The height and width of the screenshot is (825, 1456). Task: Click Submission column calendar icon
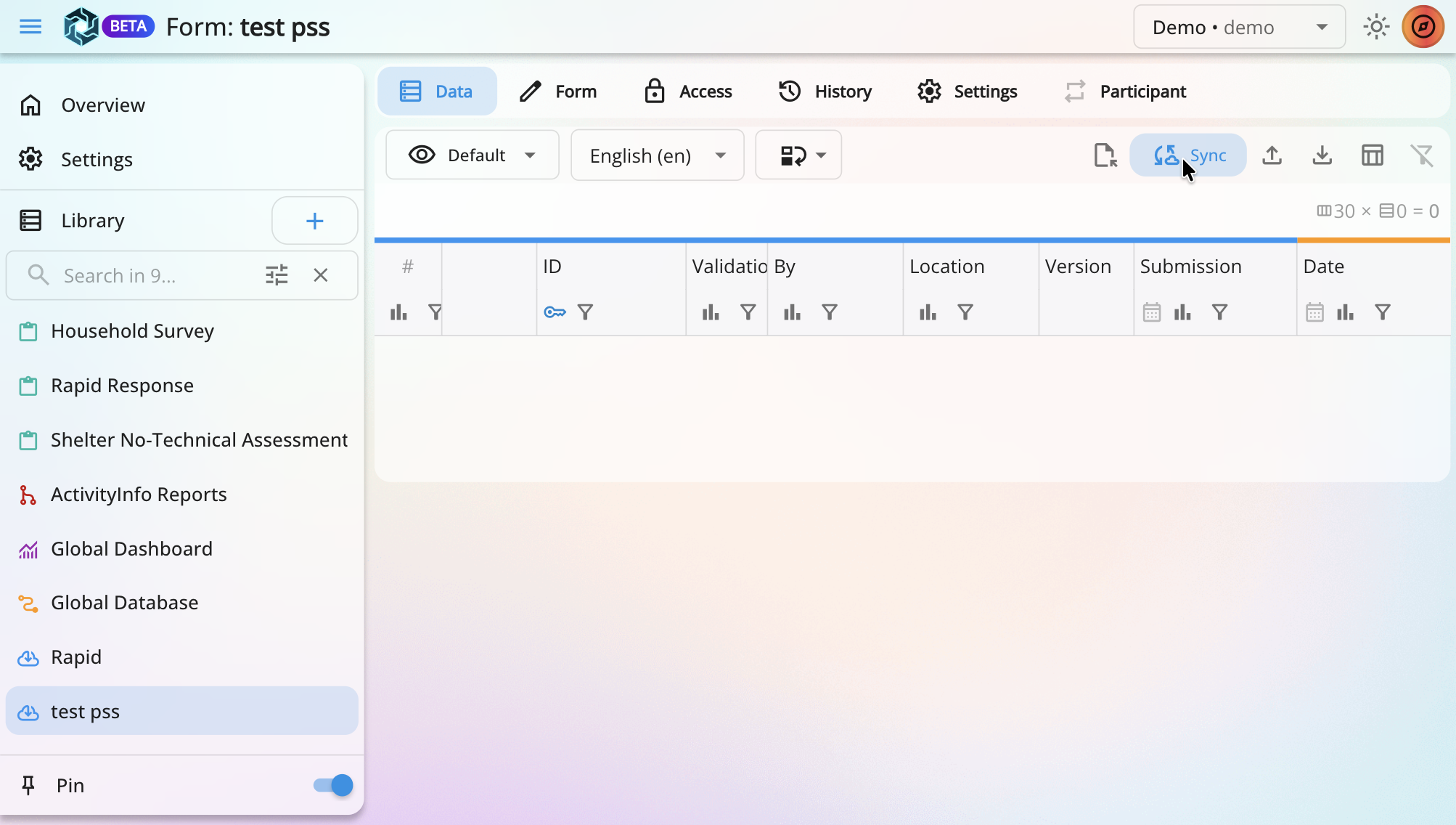click(x=1151, y=312)
